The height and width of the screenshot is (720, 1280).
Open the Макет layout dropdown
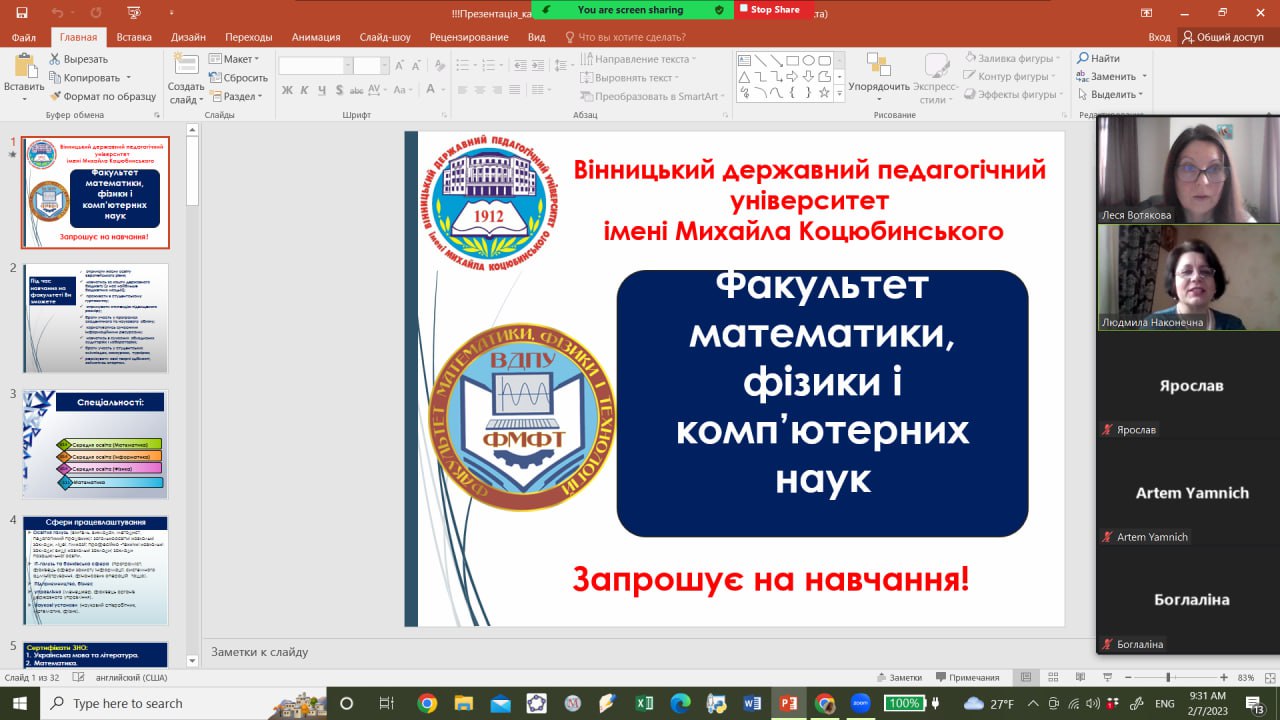235,59
